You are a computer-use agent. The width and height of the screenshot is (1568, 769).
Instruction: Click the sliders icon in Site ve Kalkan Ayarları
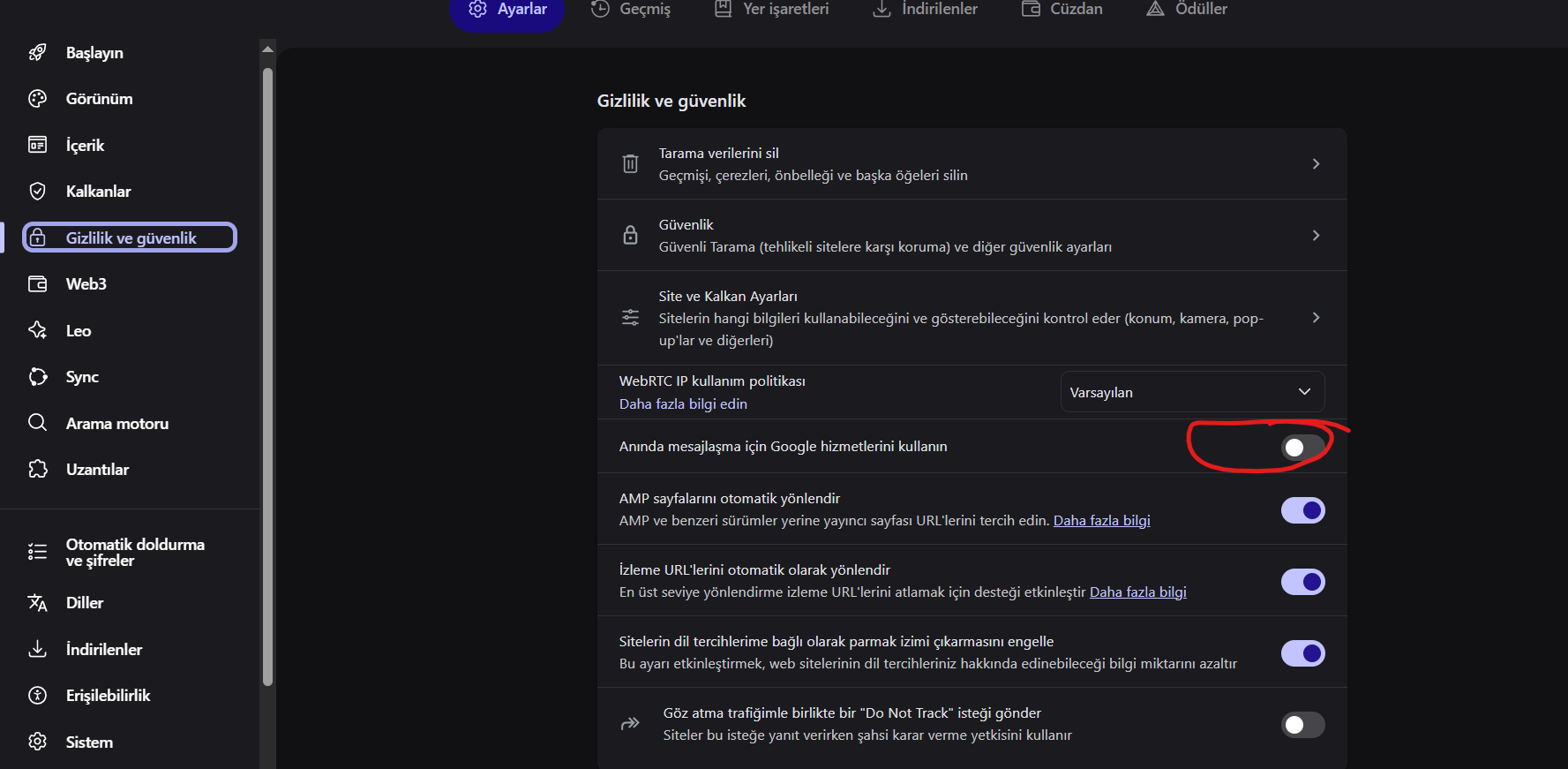pos(630,318)
